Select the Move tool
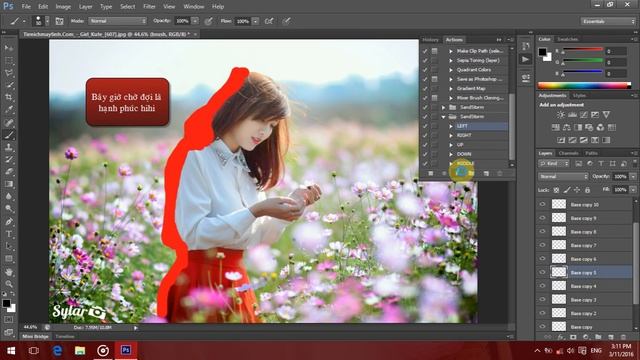The height and width of the screenshot is (360, 640). point(9,48)
